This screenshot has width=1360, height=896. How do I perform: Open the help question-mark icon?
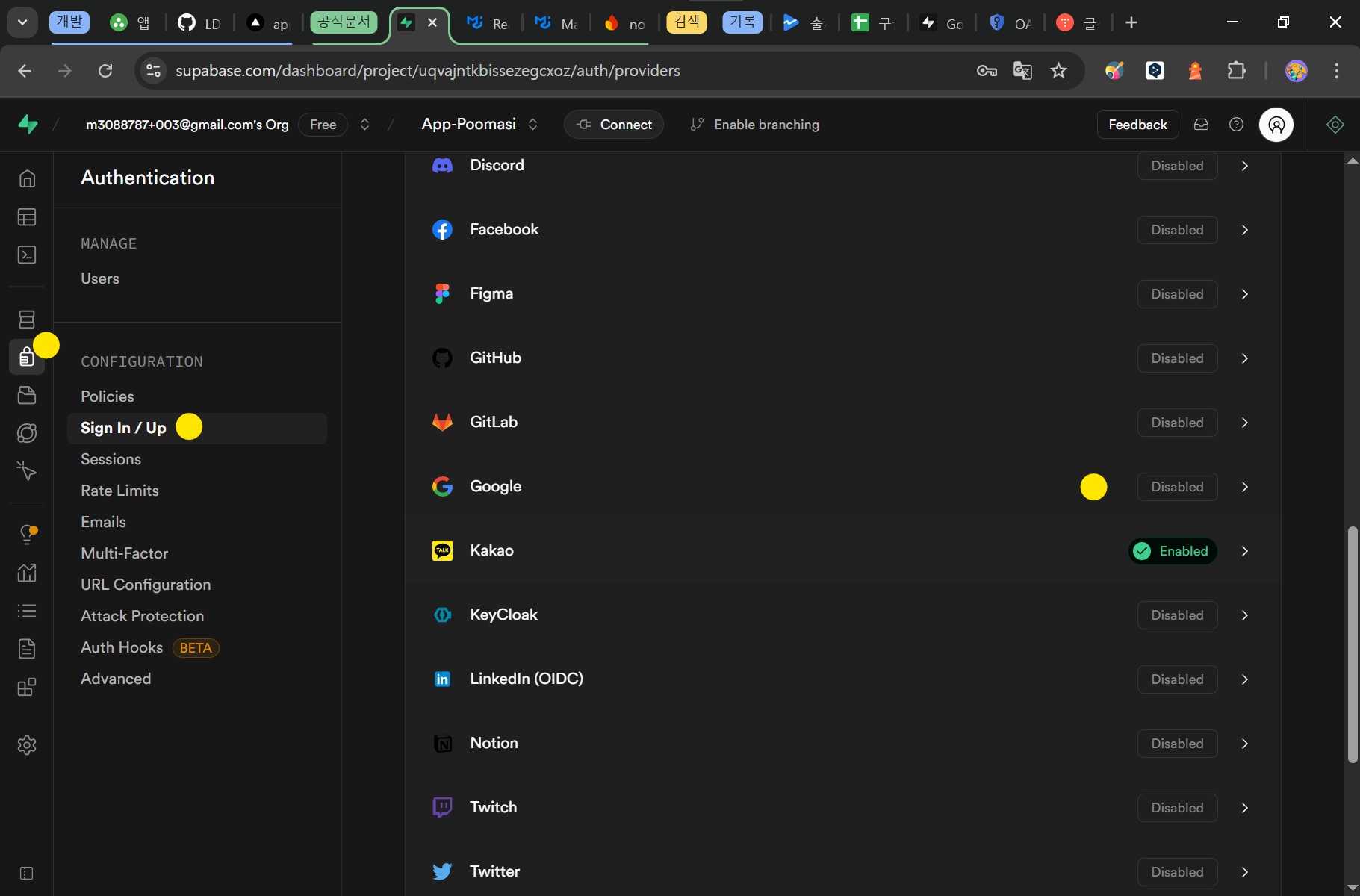click(x=1236, y=125)
